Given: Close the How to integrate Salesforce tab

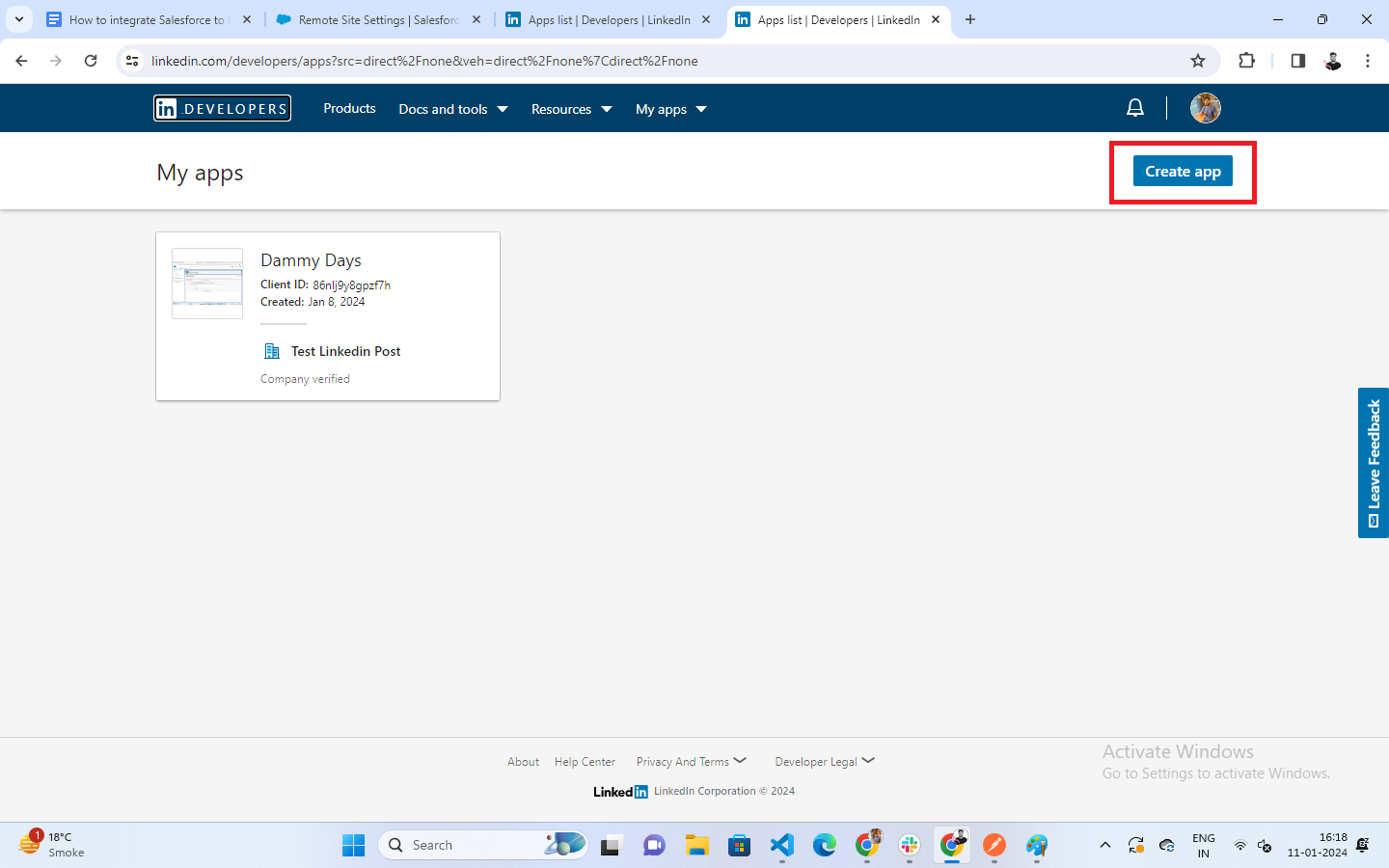Looking at the screenshot, I should (247, 19).
